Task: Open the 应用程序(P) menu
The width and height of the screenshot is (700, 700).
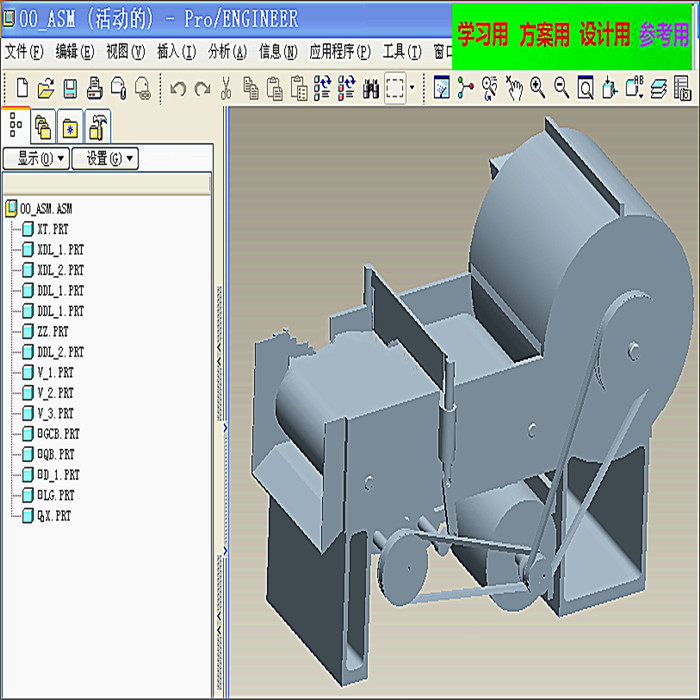Action: pyautogui.click(x=340, y=52)
